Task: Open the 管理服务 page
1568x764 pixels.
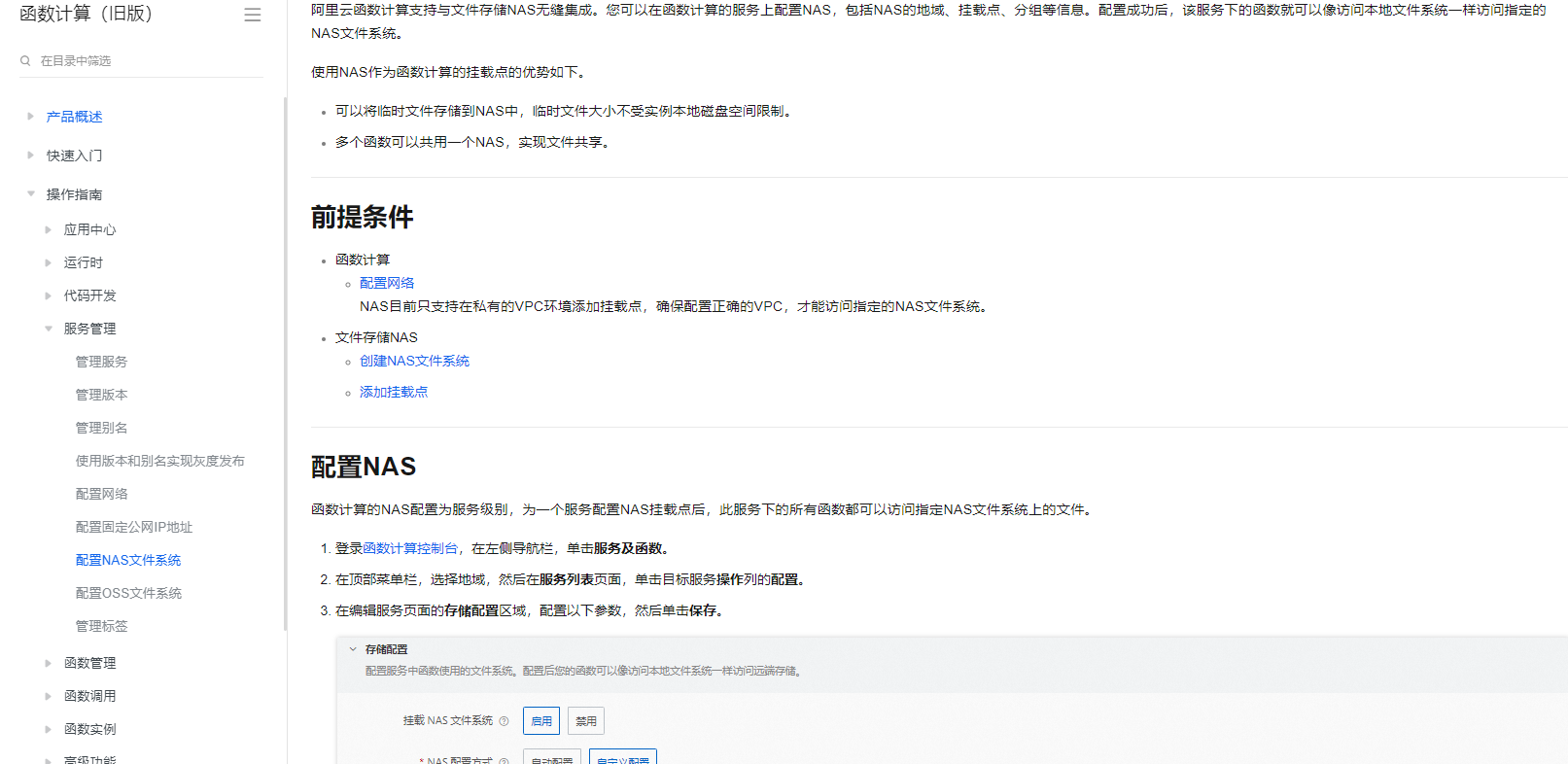Action: coord(101,362)
